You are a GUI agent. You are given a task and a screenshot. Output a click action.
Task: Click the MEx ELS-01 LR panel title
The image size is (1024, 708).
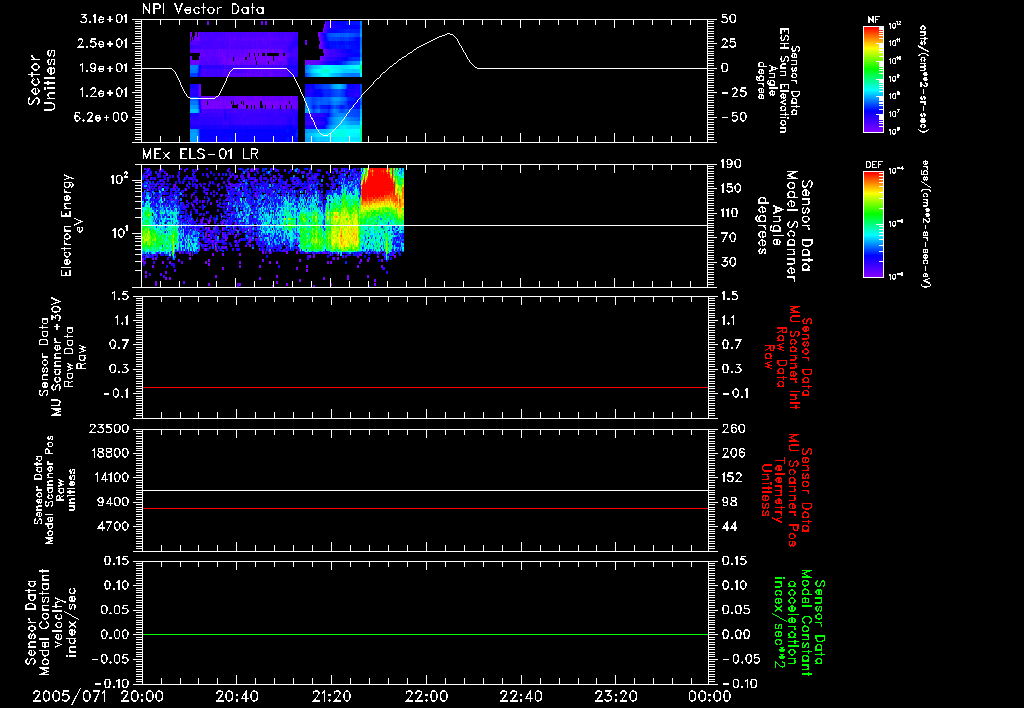click(200, 155)
